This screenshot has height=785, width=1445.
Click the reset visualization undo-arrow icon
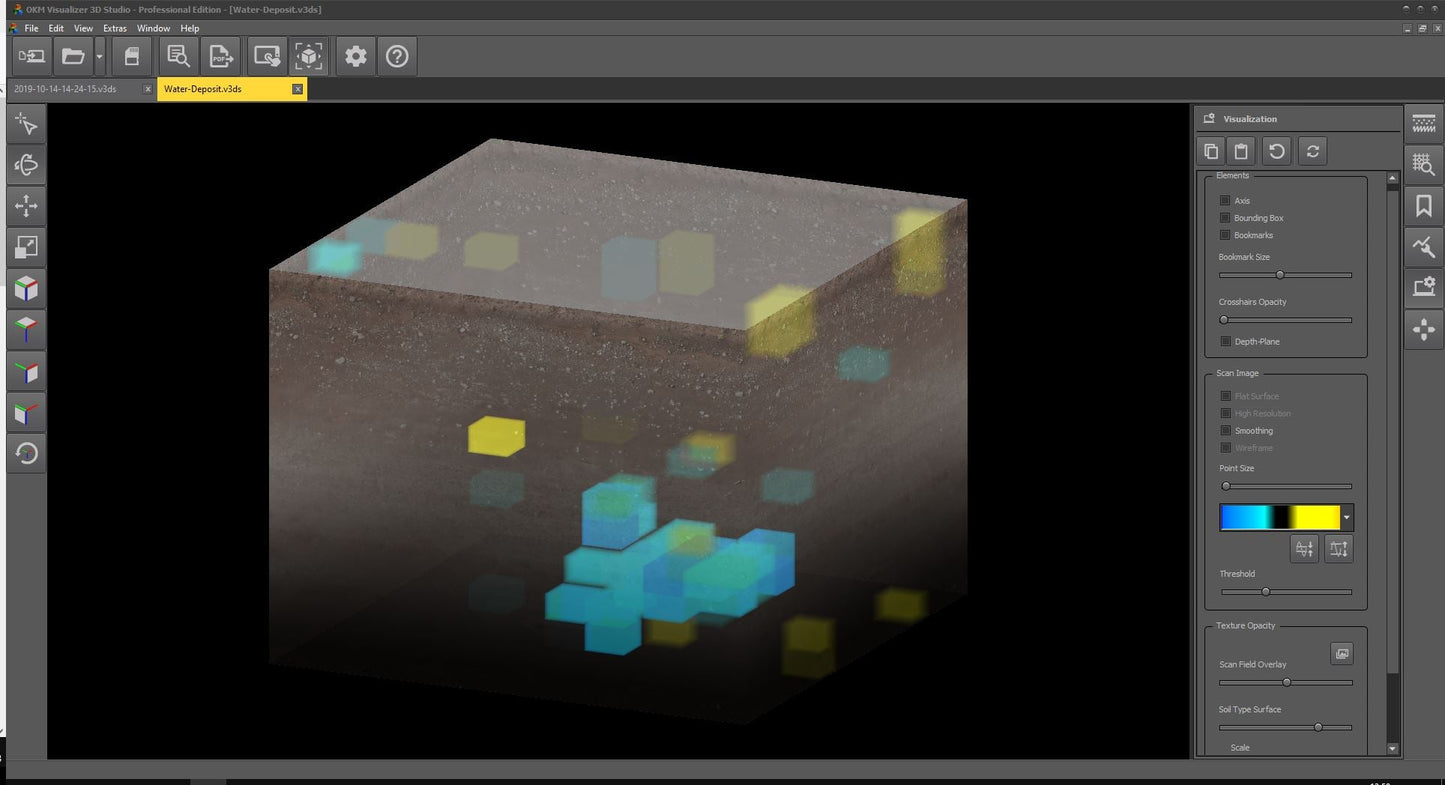pos(1276,152)
